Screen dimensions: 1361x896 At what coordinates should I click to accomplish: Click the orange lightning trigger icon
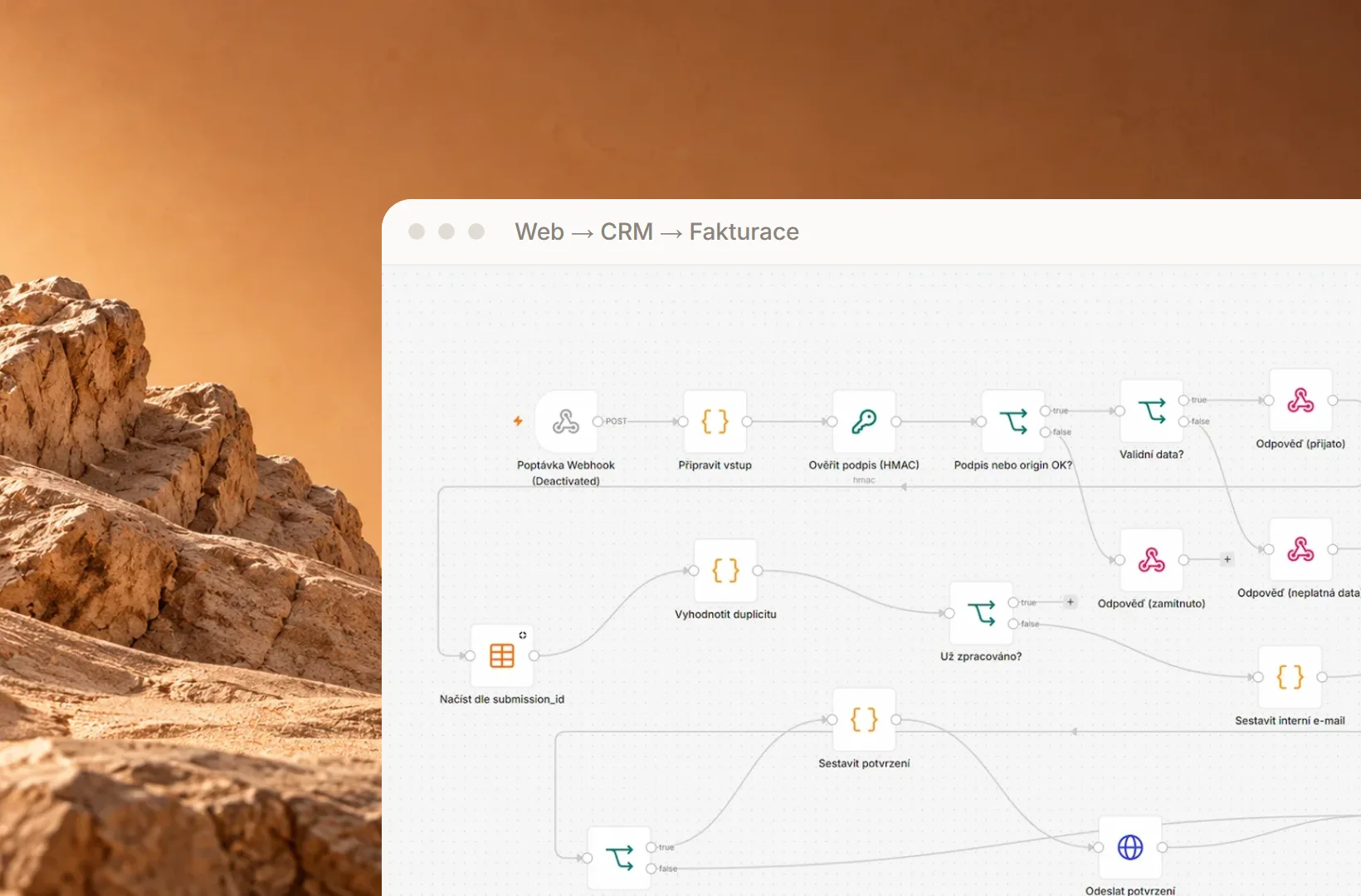(518, 421)
